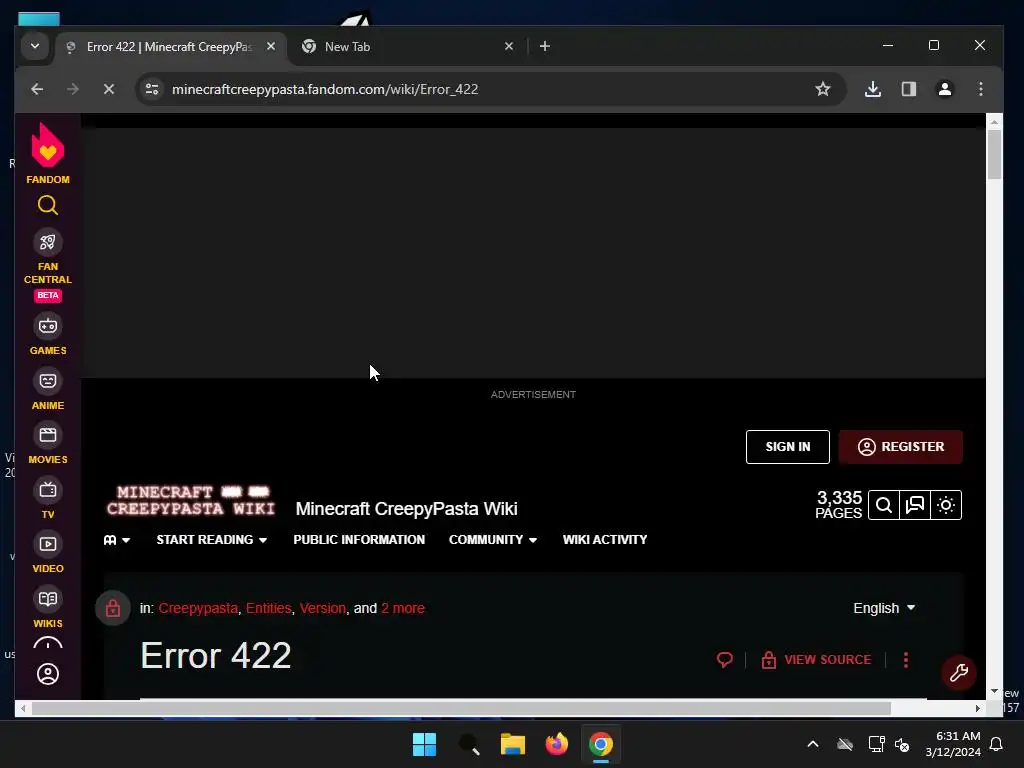Open Fan Central rocket icon
This screenshot has height=768, width=1024.
coord(48,242)
